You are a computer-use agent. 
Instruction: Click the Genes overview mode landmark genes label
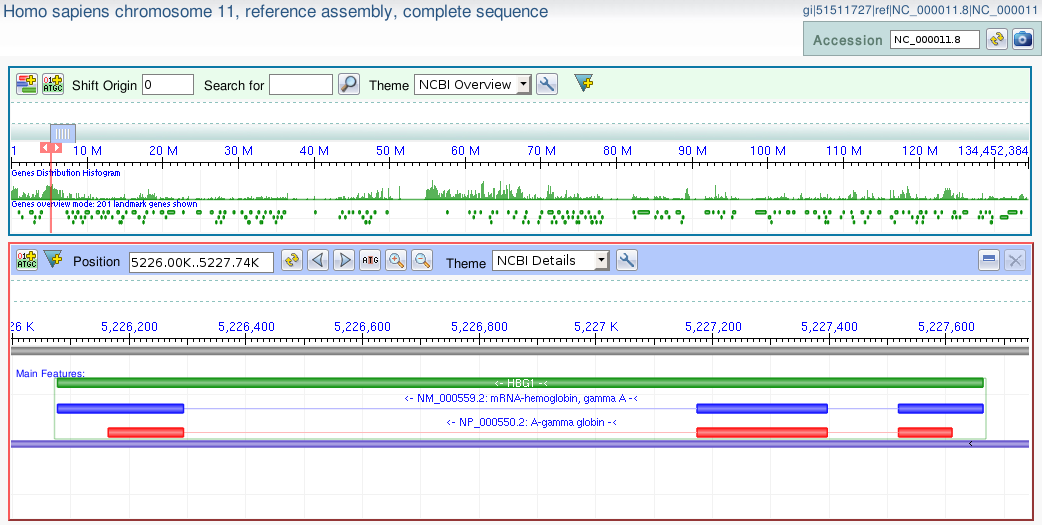104,204
